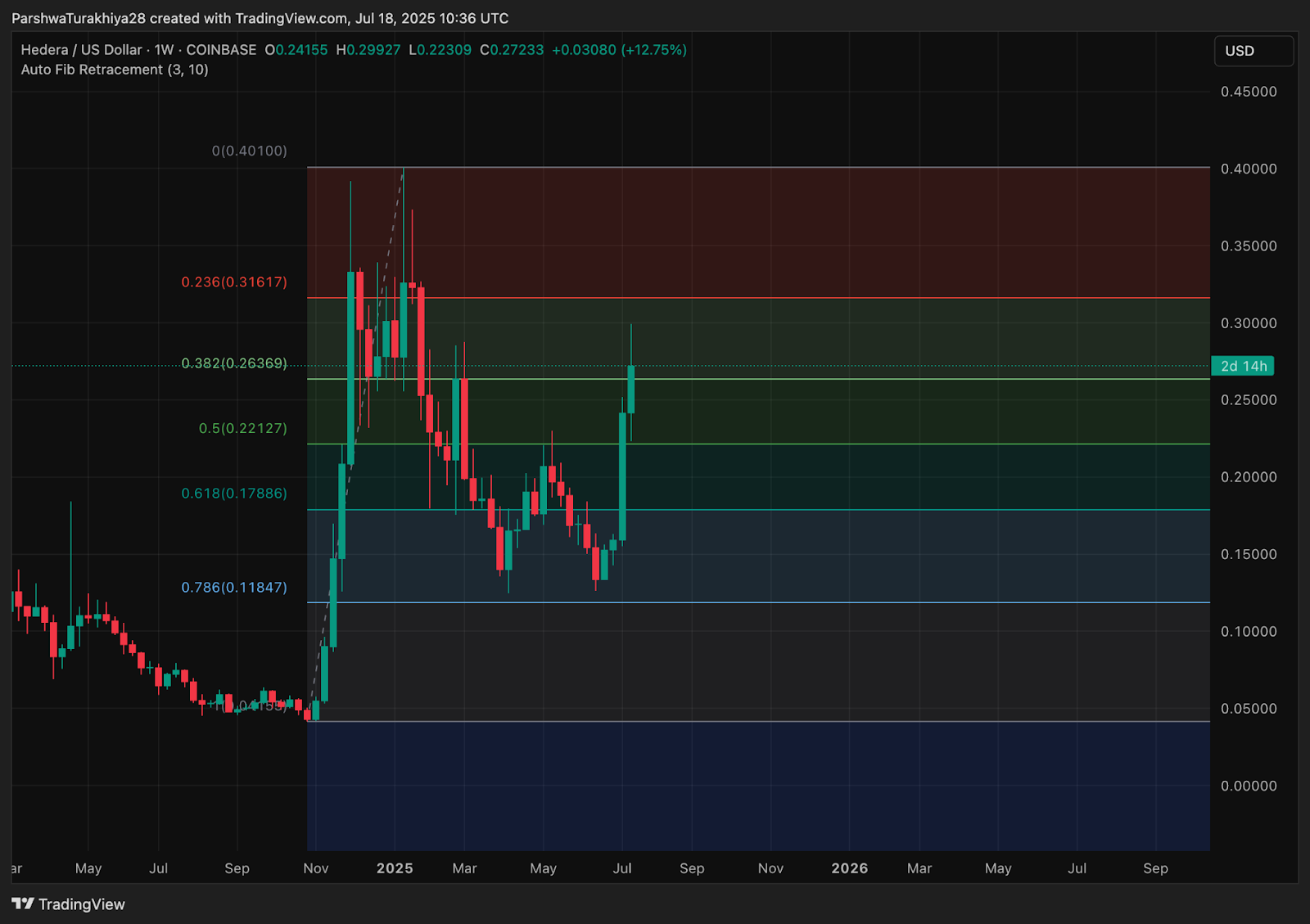Click the 2025 marker on time axis
1310x924 pixels.
pos(395,868)
